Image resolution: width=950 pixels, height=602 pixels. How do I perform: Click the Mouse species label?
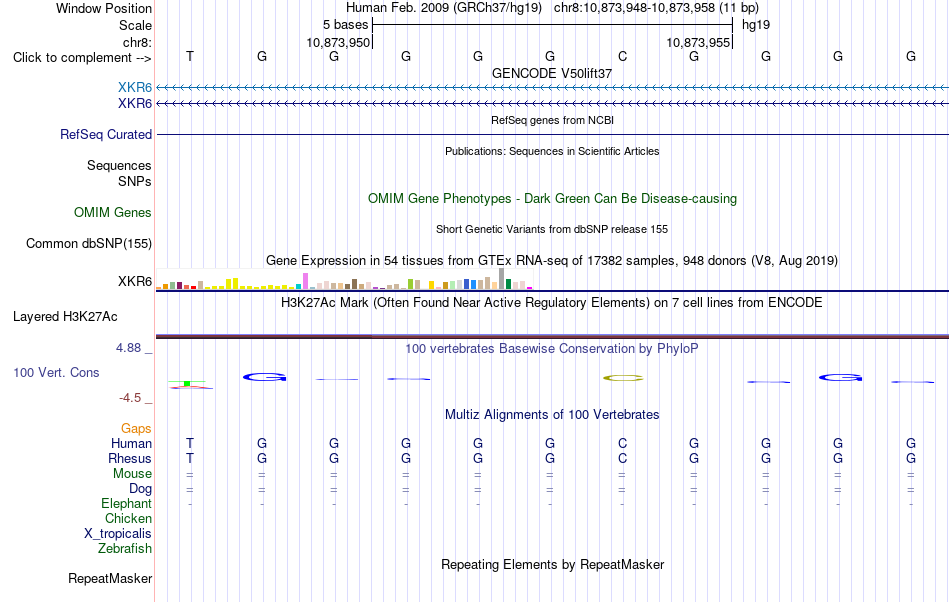[x=133, y=474]
